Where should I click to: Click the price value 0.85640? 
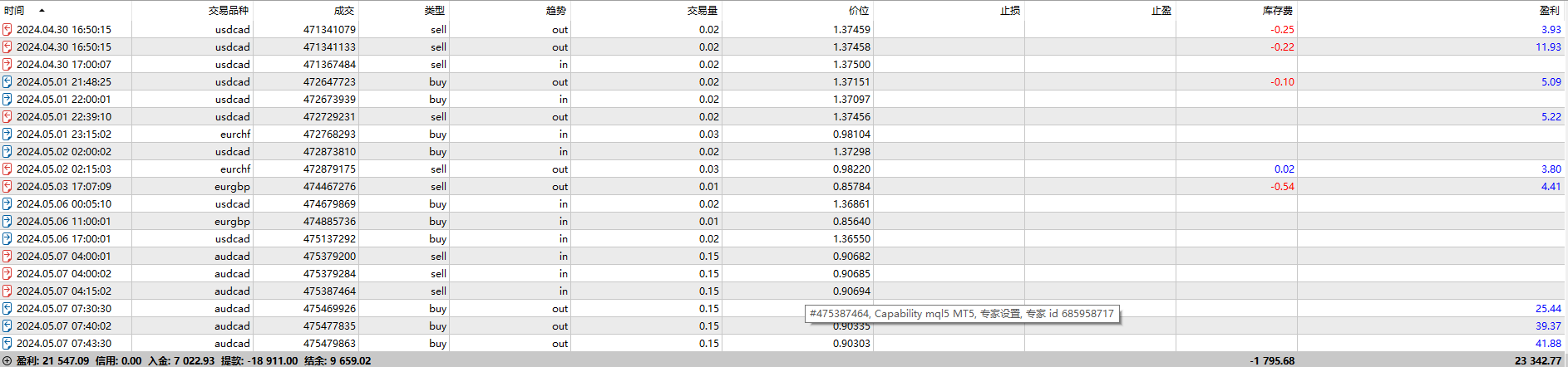(x=851, y=221)
